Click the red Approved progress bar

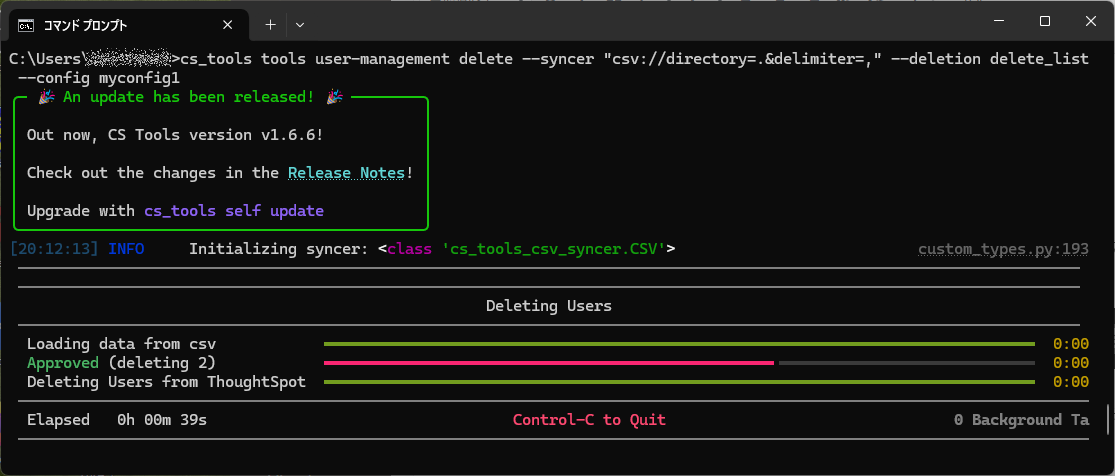(x=549, y=363)
